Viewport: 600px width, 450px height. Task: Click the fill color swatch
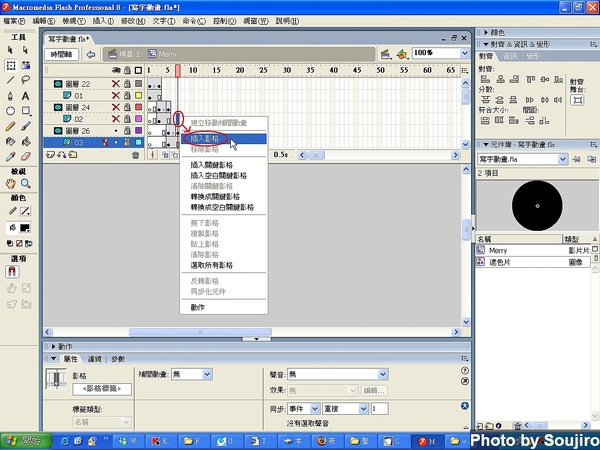(x=25, y=228)
